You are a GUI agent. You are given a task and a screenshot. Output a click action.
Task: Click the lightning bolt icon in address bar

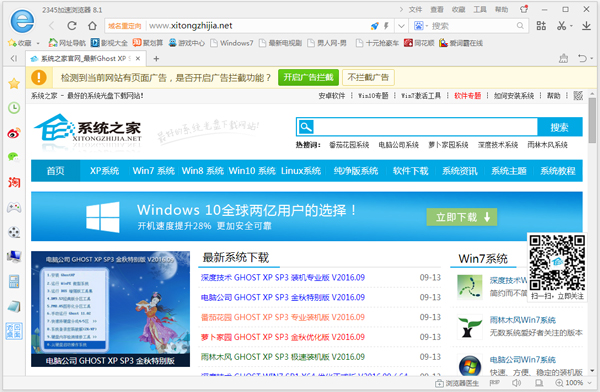click(386, 26)
